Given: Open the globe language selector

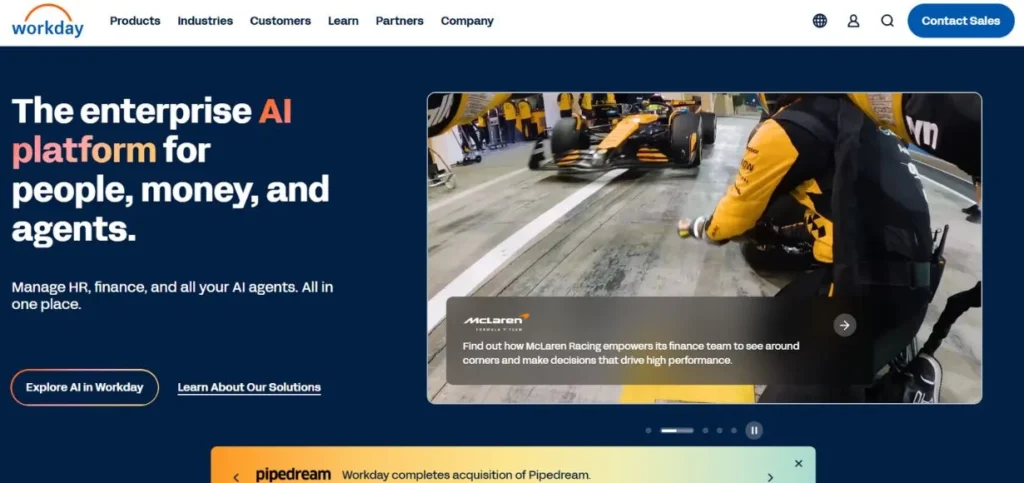Looking at the screenshot, I should coord(820,21).
